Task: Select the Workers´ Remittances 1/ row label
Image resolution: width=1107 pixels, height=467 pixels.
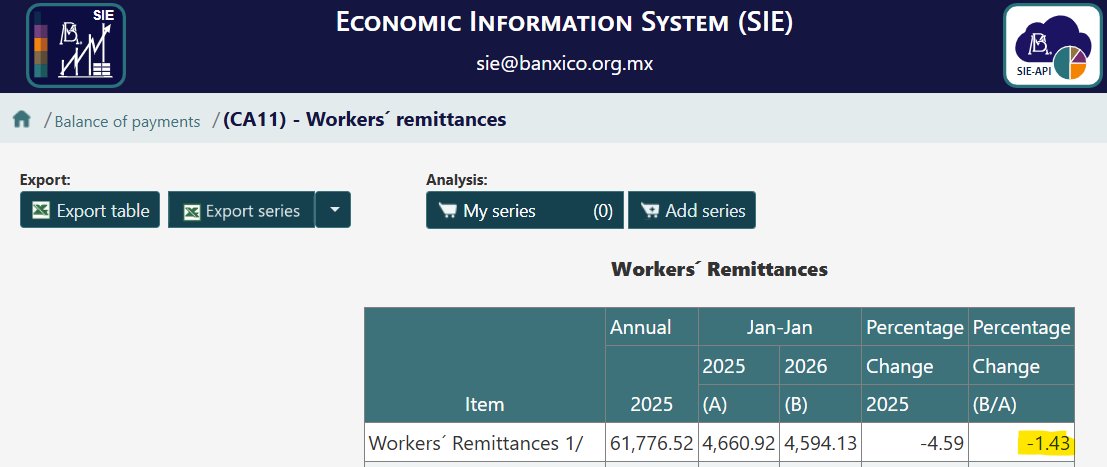Action: (484, 443)
